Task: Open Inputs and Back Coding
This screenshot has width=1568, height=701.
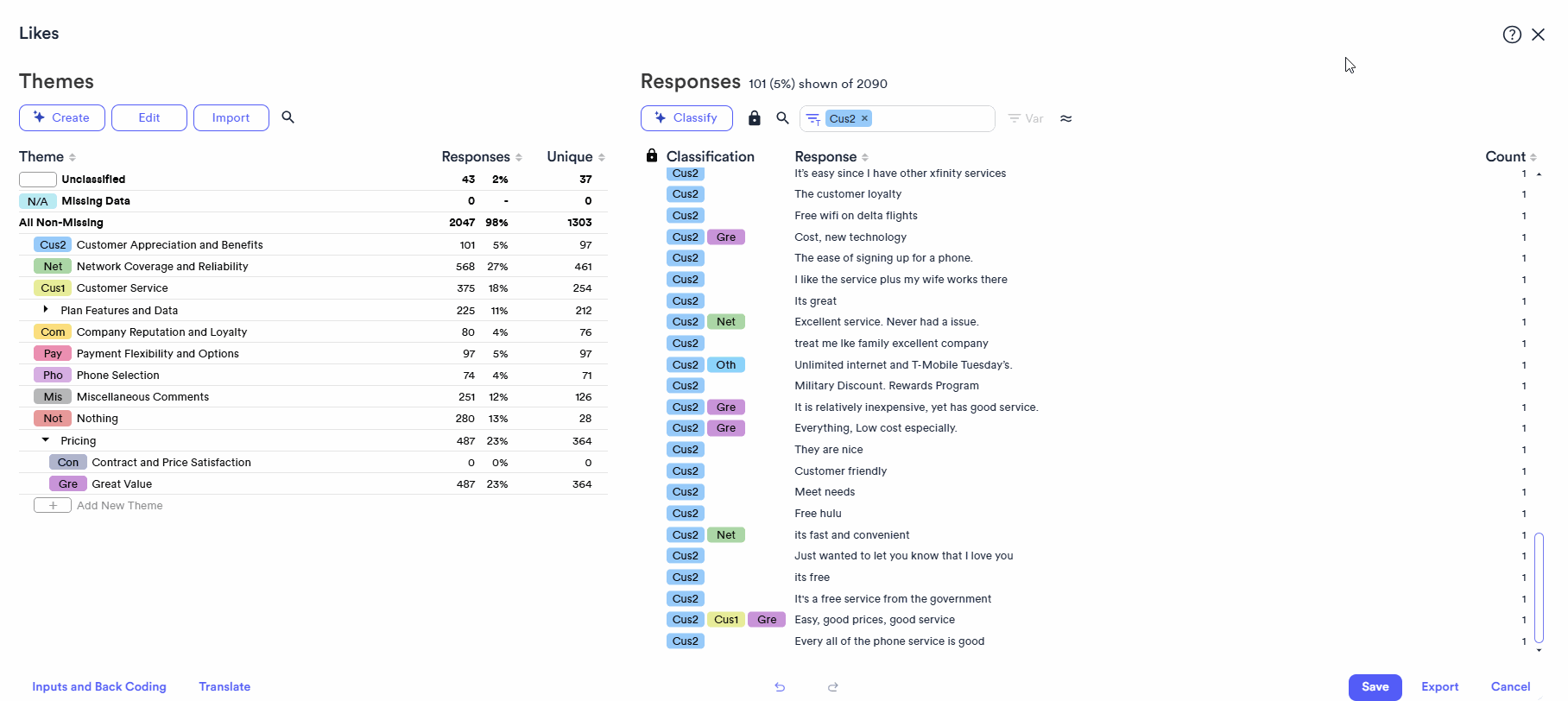Action: tap(99, 686)
